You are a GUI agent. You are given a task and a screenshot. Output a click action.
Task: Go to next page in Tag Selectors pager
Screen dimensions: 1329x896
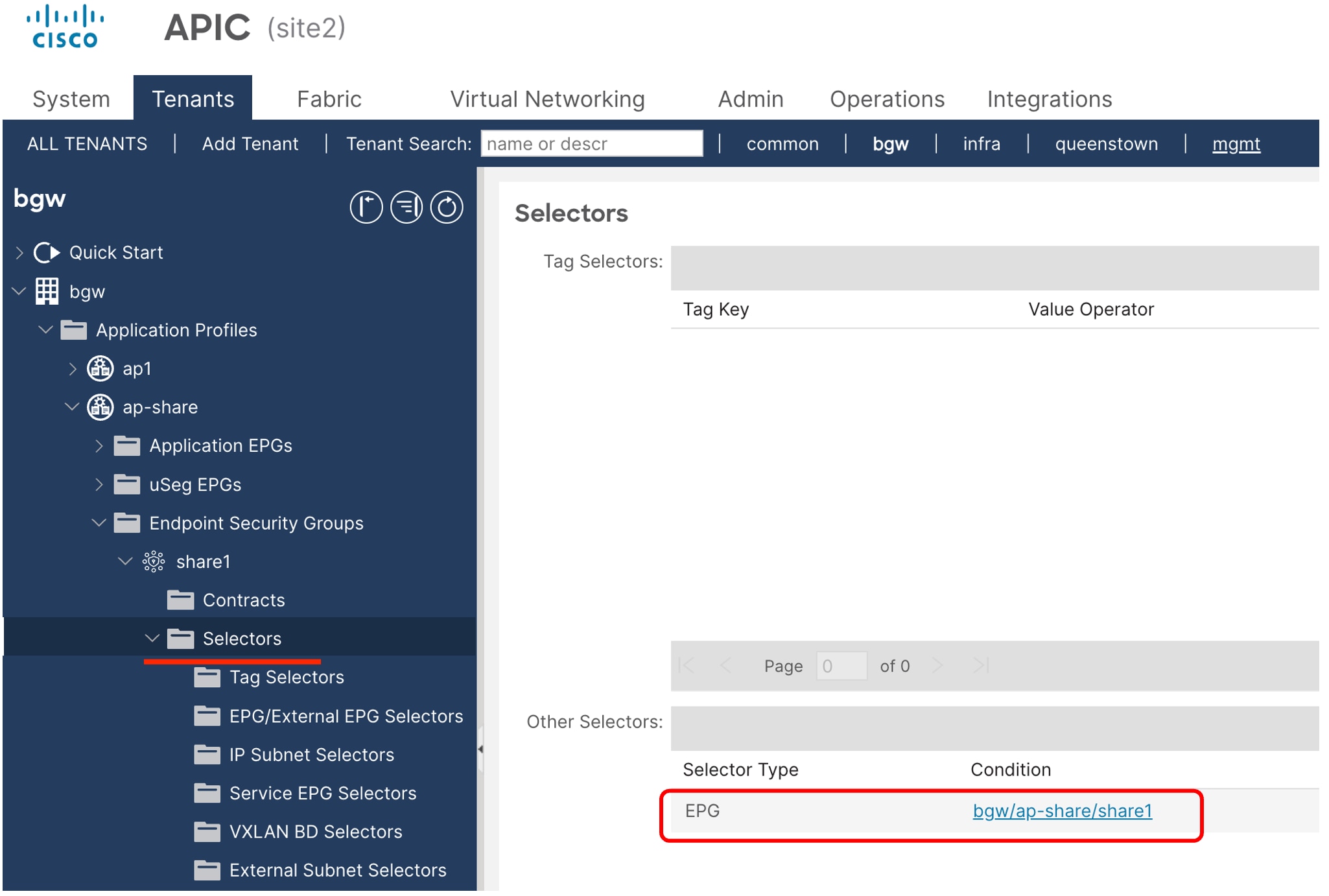(937, 666)
